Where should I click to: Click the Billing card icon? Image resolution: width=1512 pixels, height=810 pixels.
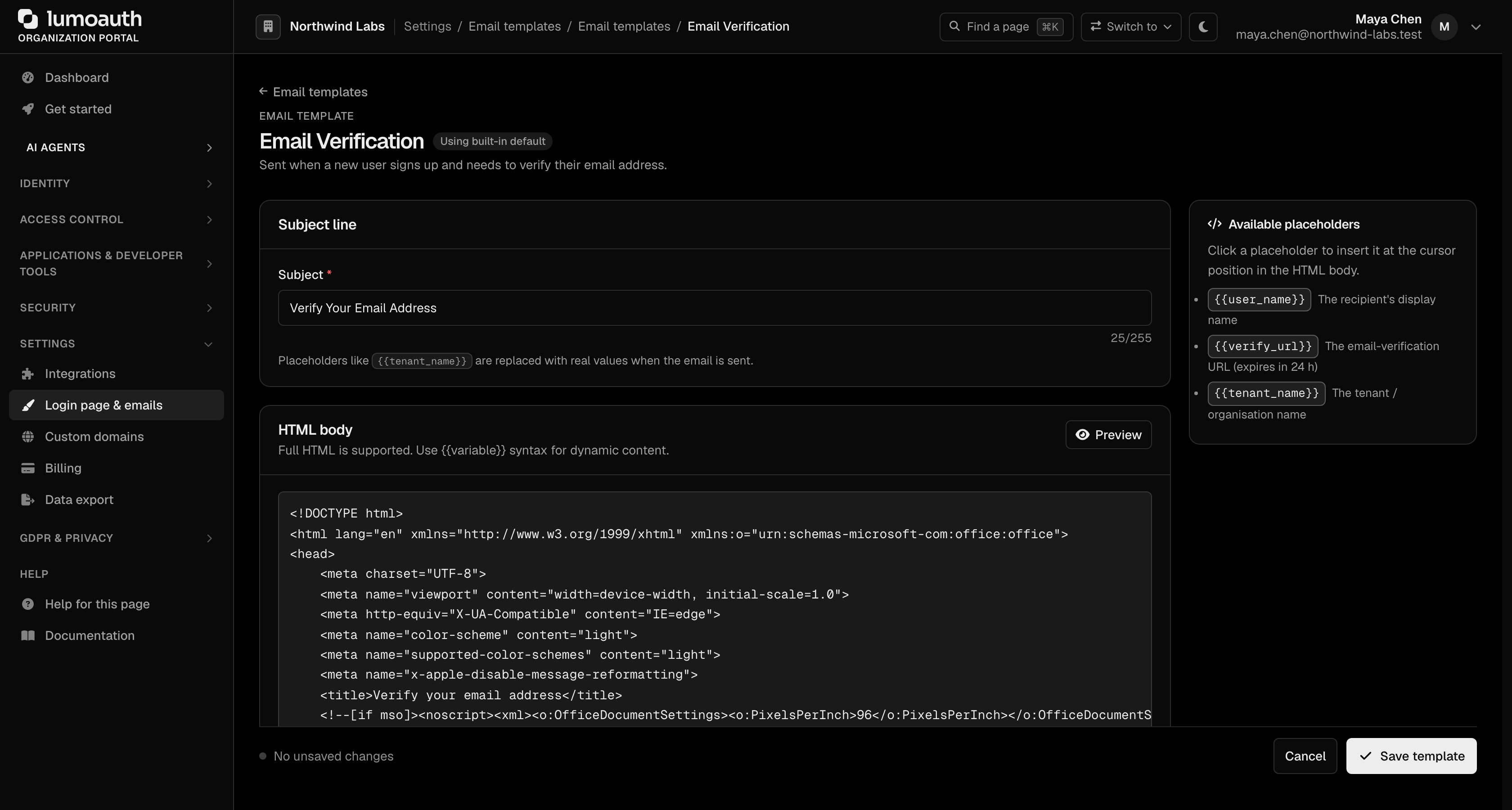(27, 468)
